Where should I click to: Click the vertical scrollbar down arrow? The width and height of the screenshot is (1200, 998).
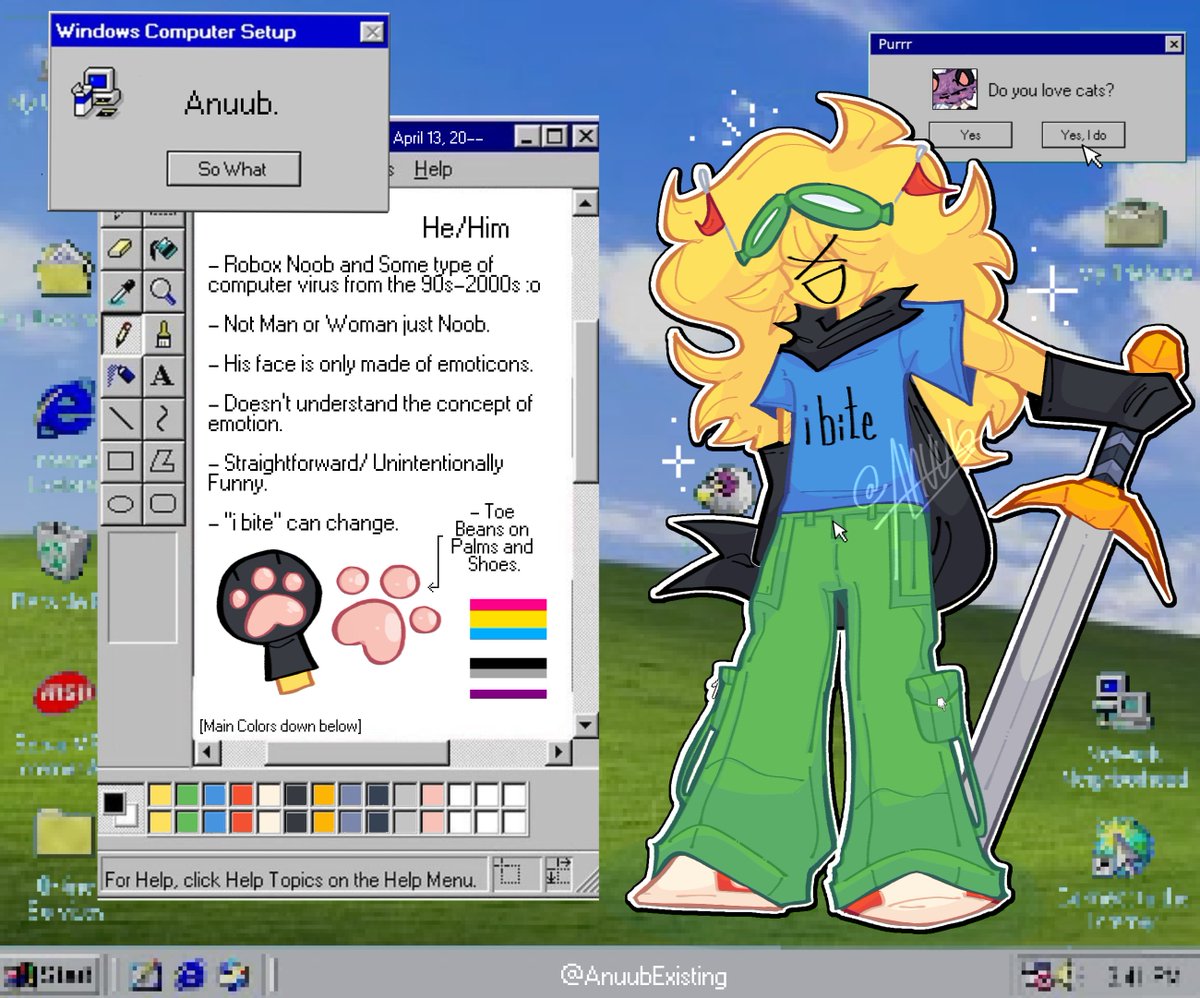[585, 726]
